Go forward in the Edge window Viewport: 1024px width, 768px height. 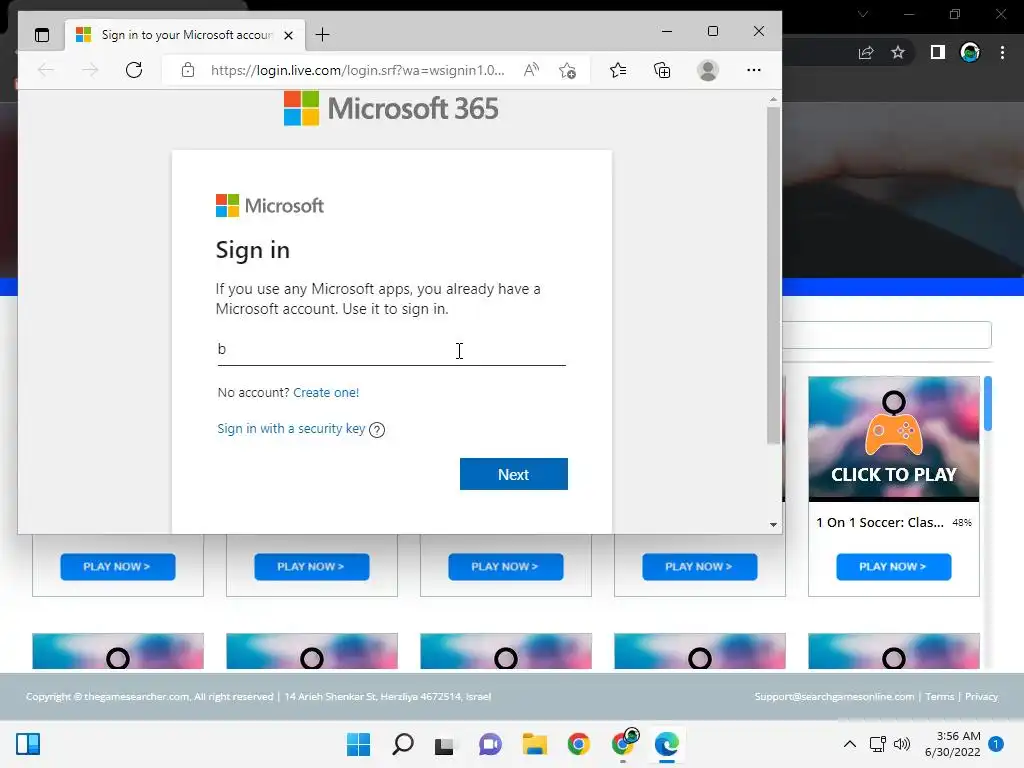pyautogui.click(x=90, y=70)
